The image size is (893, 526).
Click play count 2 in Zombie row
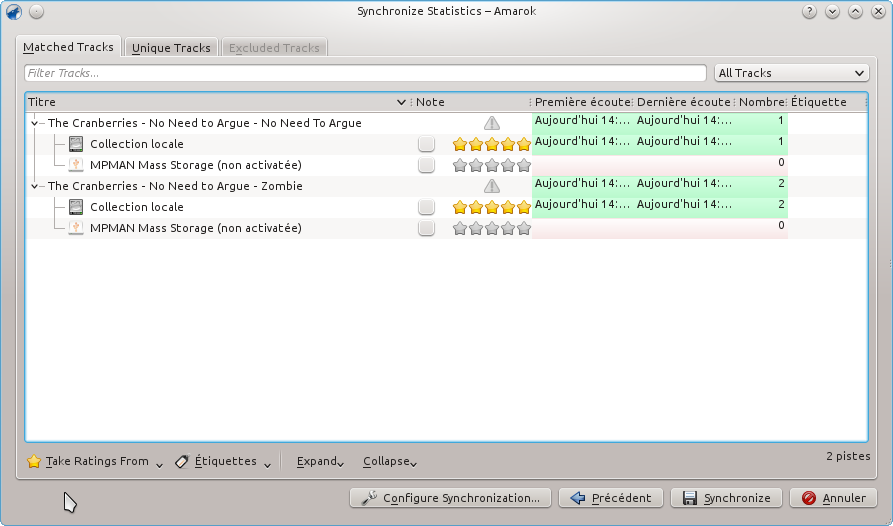click(x=781, y=183)
